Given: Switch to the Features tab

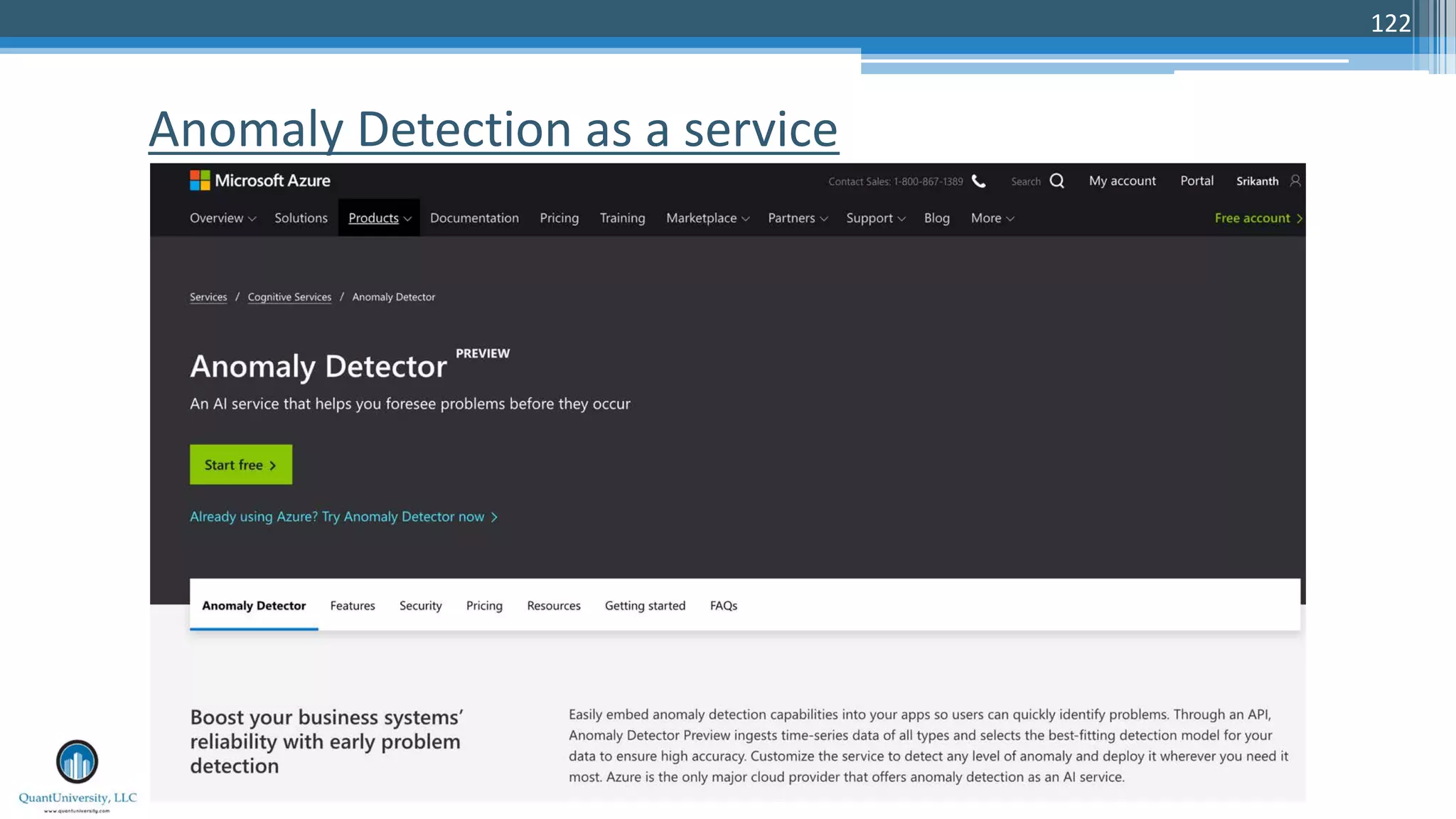Looking at the screenshot, I should tap(353, 606).
